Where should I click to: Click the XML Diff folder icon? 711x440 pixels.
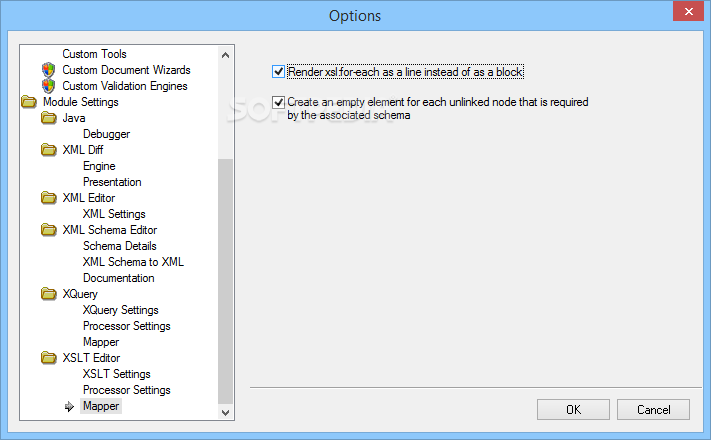pos(49,150)
